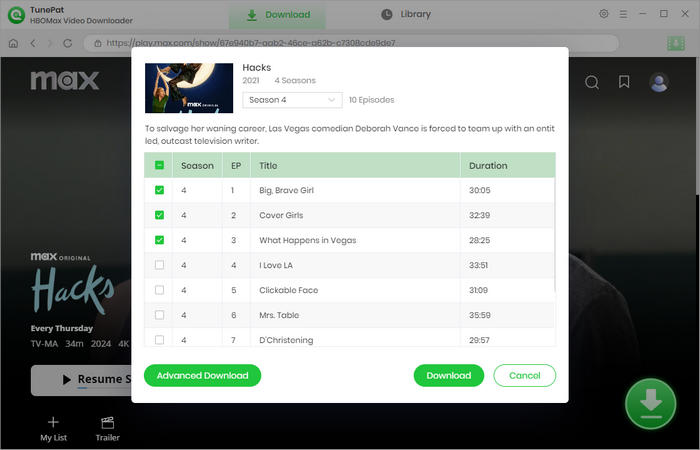The image size is (700, 450).
Task: Click the bookmark icon on Max header
Action: tap(624, 82)
